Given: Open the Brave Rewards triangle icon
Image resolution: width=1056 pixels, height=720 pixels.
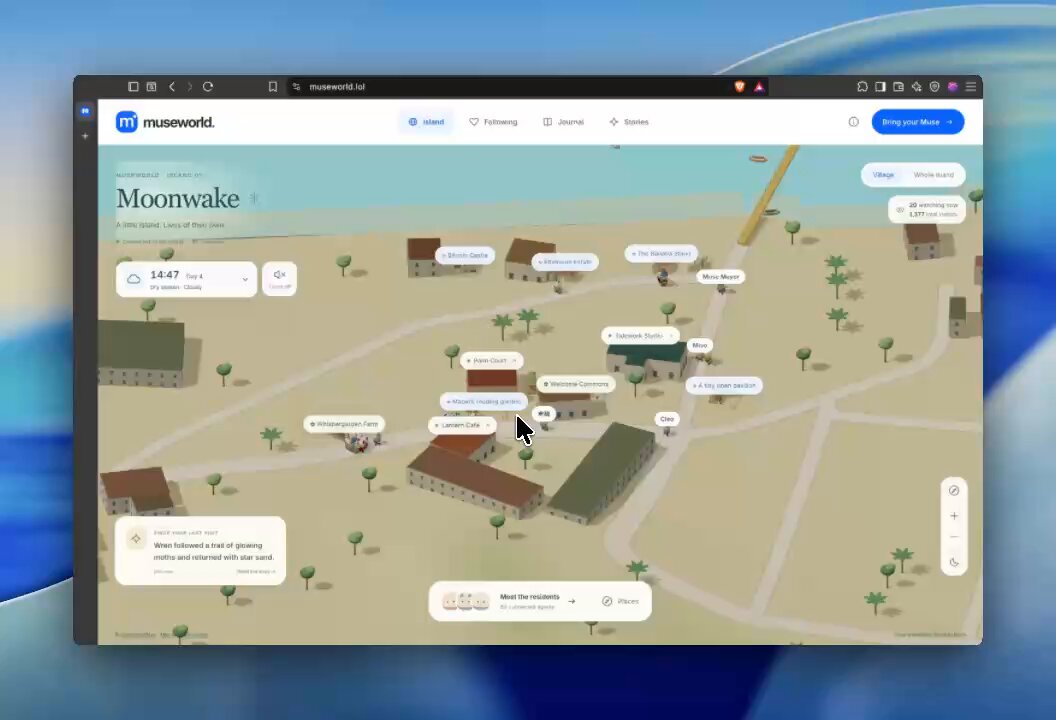Looking at the screenshot, I should (x=759, y=86).
